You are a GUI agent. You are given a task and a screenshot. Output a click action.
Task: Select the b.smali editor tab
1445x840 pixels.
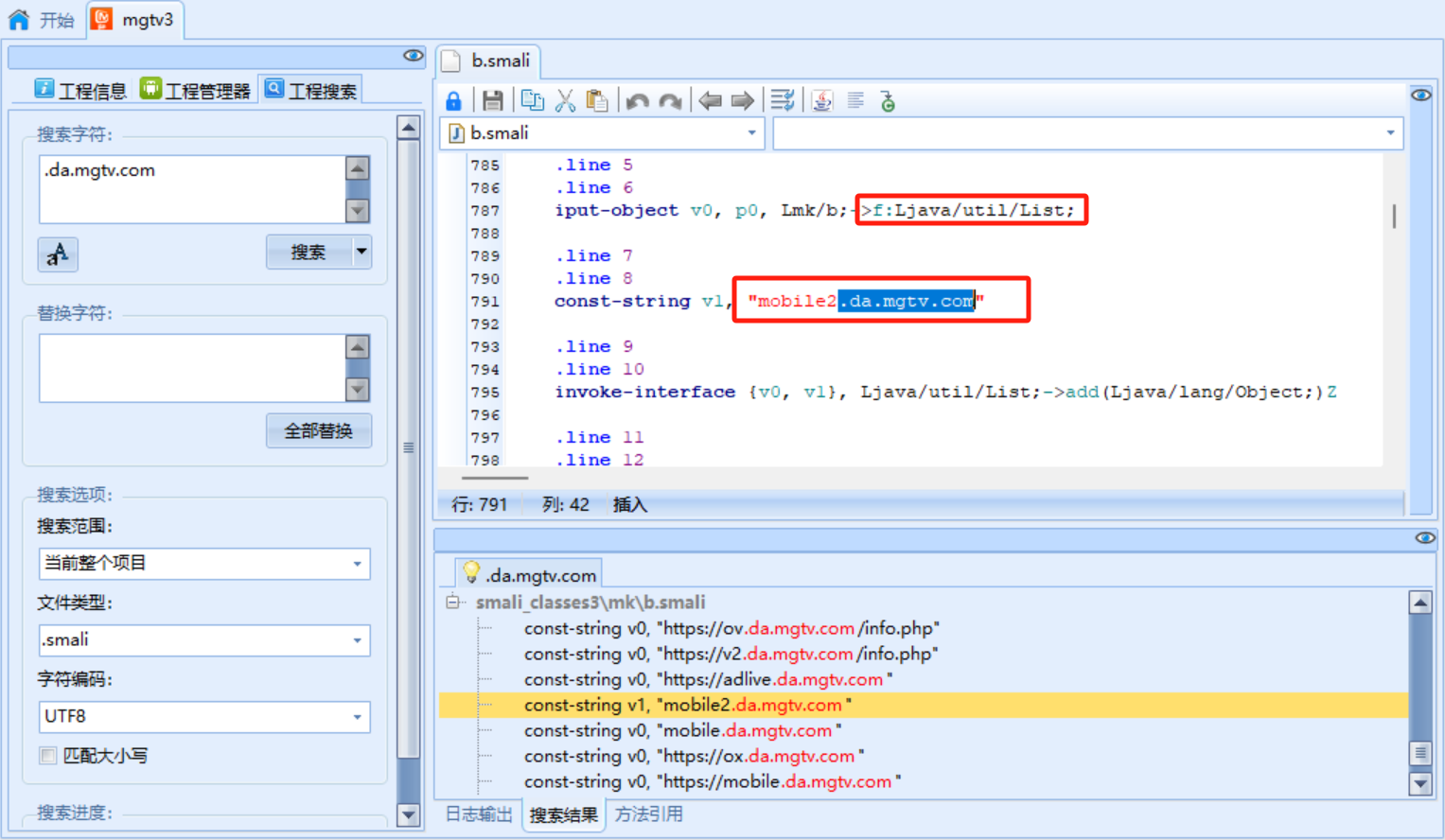488,61
